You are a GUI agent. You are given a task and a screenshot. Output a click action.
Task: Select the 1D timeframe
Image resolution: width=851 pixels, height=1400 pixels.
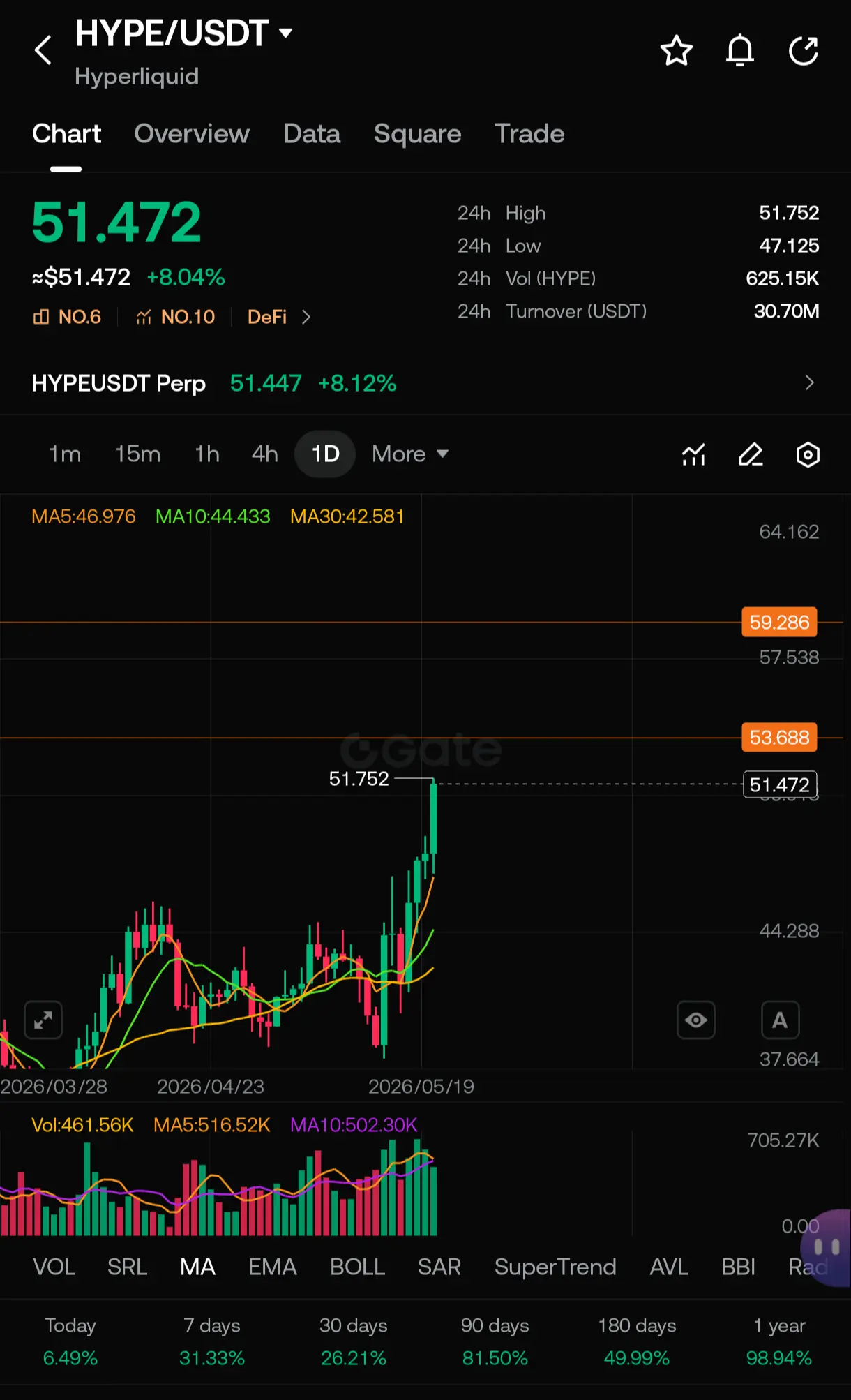click(325, 454)
